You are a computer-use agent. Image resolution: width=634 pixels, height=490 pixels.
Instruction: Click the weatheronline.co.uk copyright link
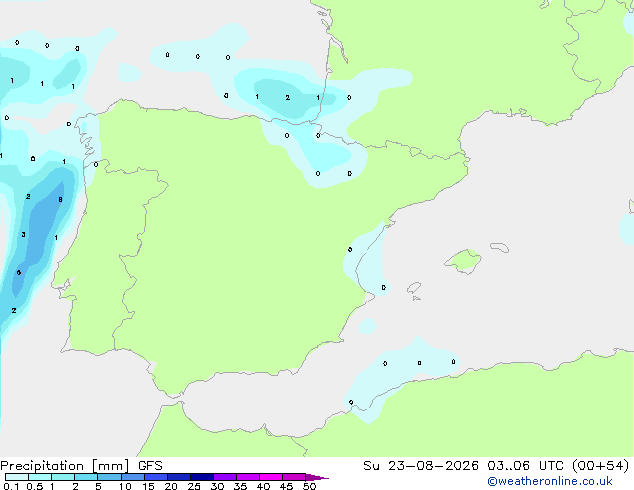[x=550, y=481]
